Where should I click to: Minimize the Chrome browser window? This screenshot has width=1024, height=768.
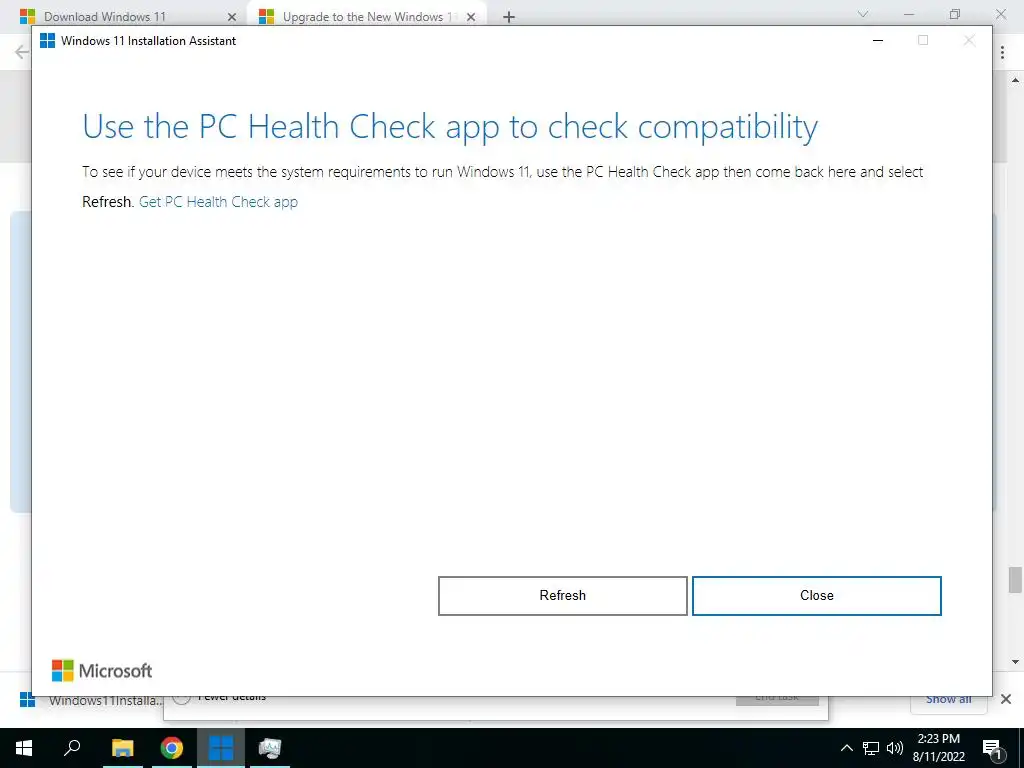(x=909, y=14)
